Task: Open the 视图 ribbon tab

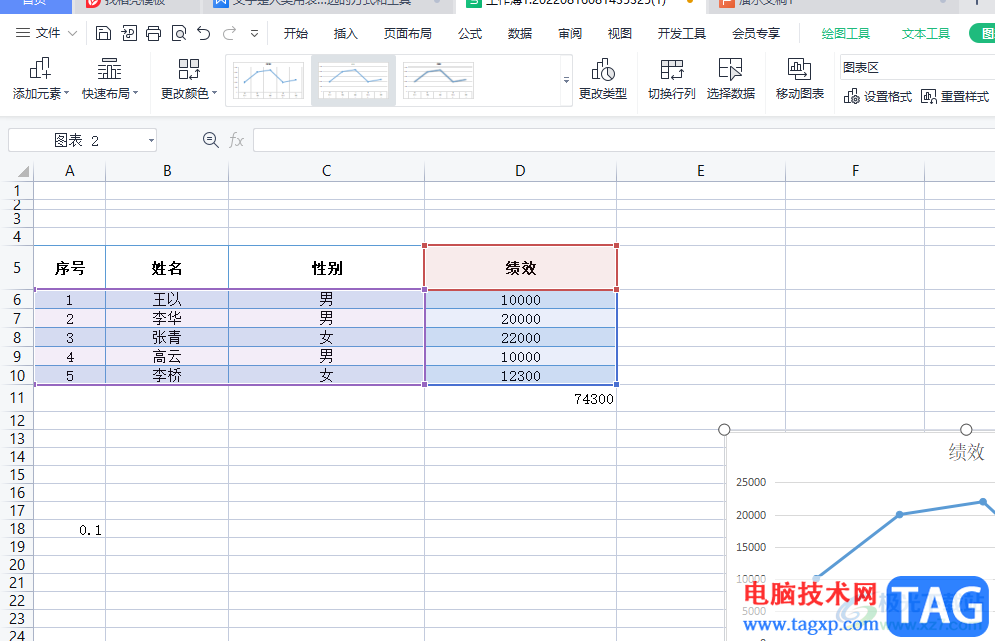Action: coord(619,34)
